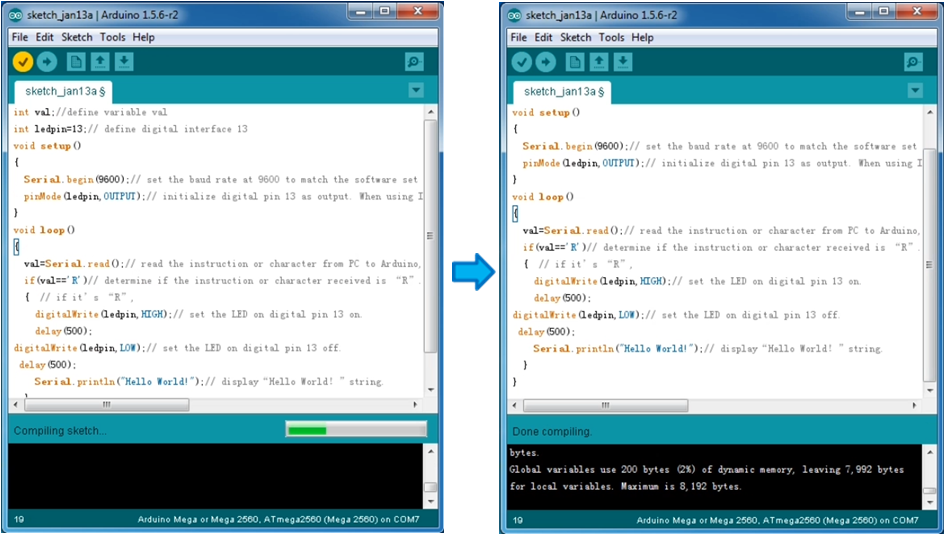Maximize the right Arduino window
Viewport: 945px width, 534px height.
[884, 11]
